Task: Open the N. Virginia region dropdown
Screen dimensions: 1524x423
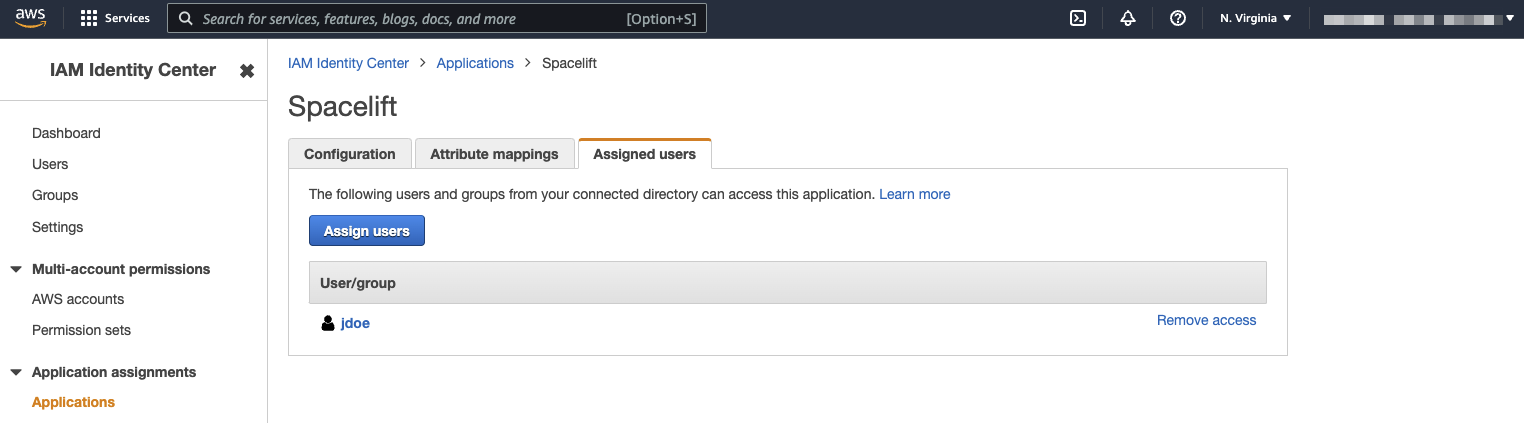Action: point(1256,18)
